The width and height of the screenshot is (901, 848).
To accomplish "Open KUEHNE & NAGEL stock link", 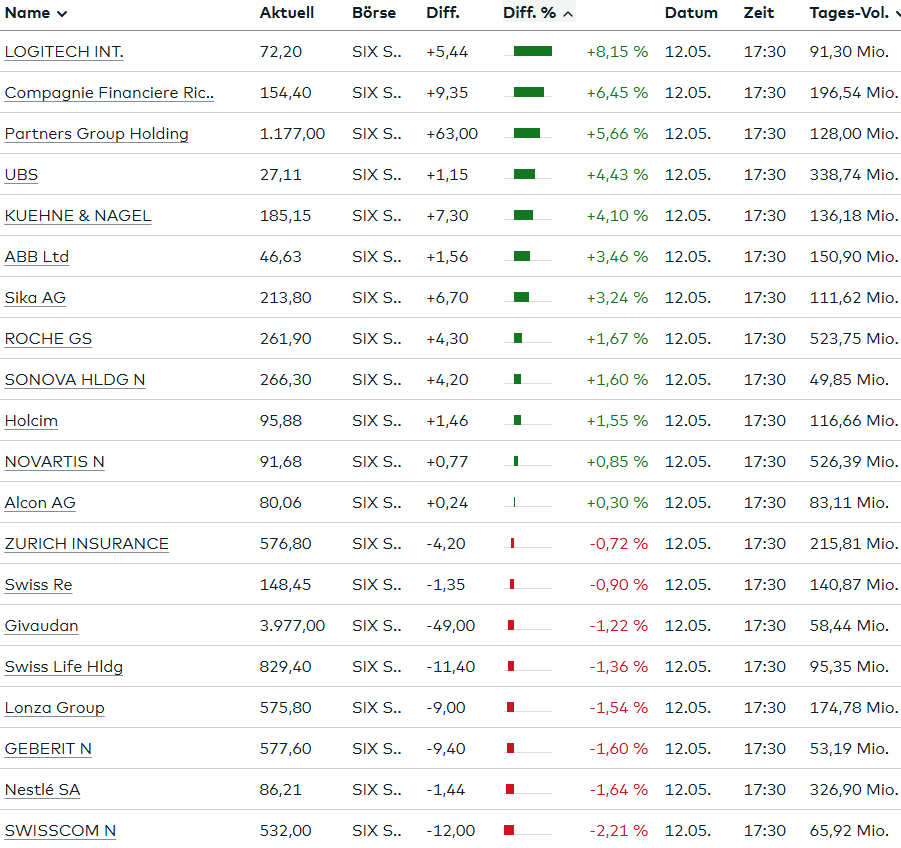I will coord(78,215).
